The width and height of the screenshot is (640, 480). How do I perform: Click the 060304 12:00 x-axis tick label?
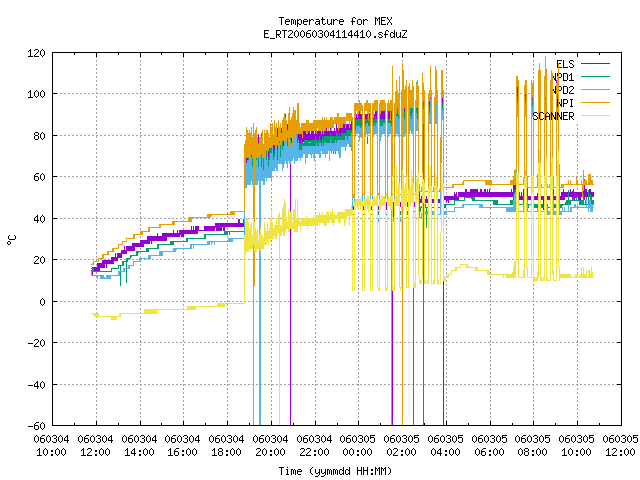(96, 446)
